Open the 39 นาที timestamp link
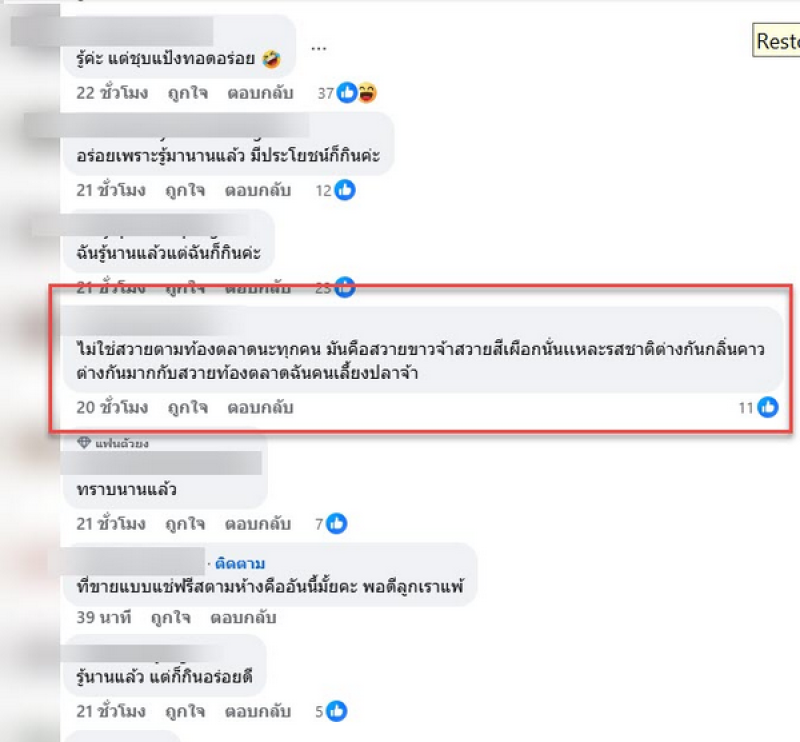Image resolution: width=800 pixels, height=742 pixels. [103, 618]
